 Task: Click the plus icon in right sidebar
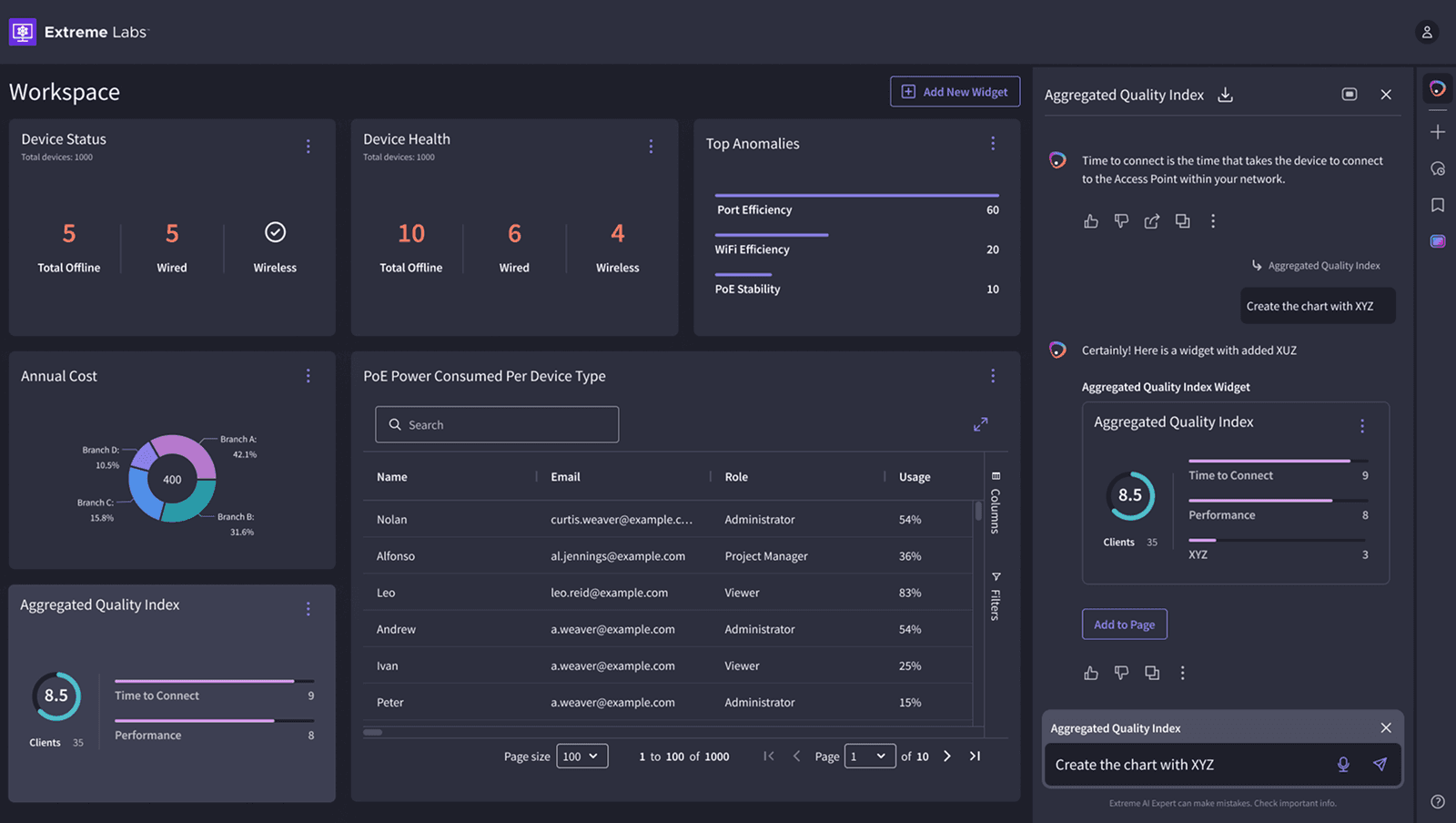1438,132
